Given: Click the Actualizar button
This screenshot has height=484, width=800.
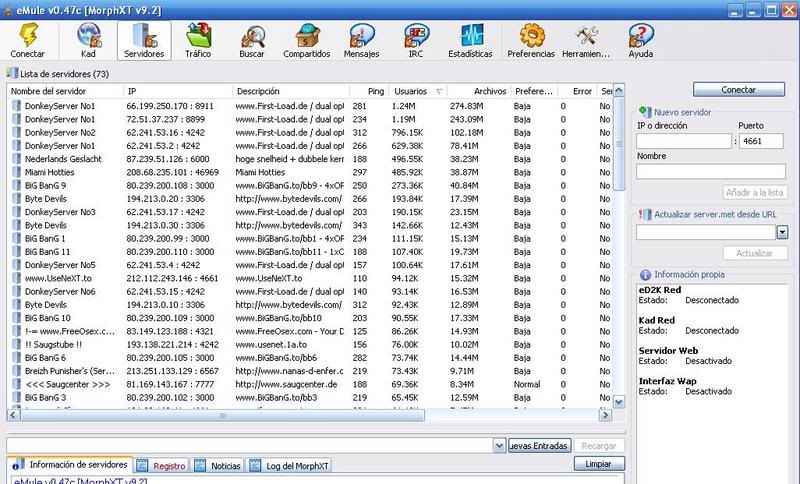Looking at the screenshot, I should (x=755, y=253).
